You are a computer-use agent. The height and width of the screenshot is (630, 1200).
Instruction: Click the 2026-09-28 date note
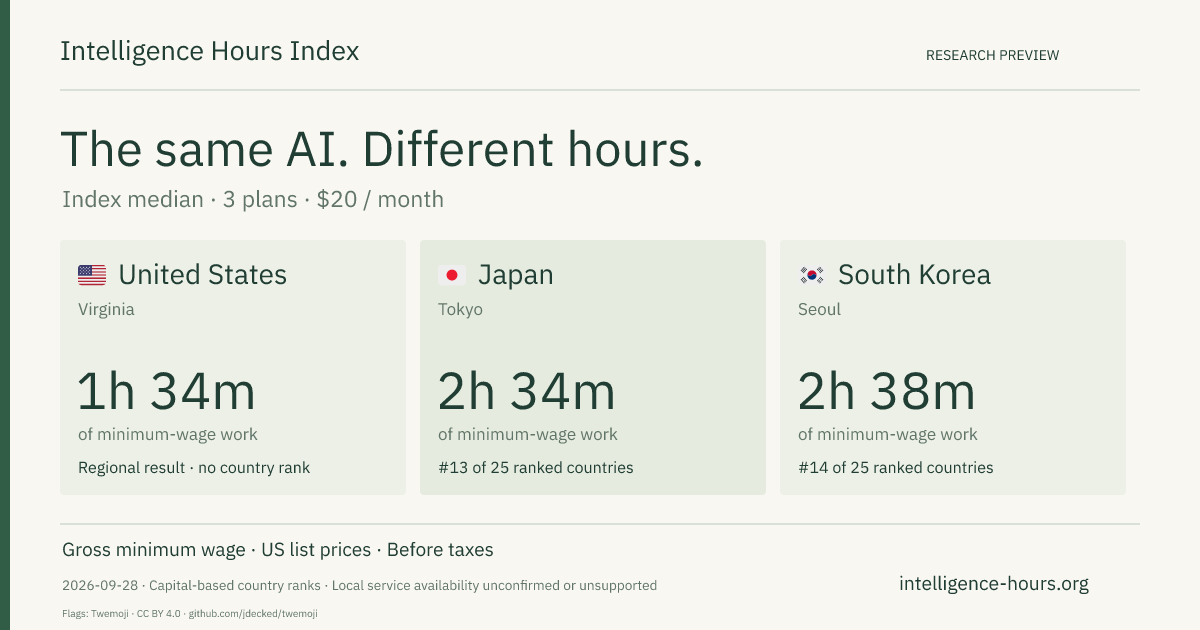point(359,586)
